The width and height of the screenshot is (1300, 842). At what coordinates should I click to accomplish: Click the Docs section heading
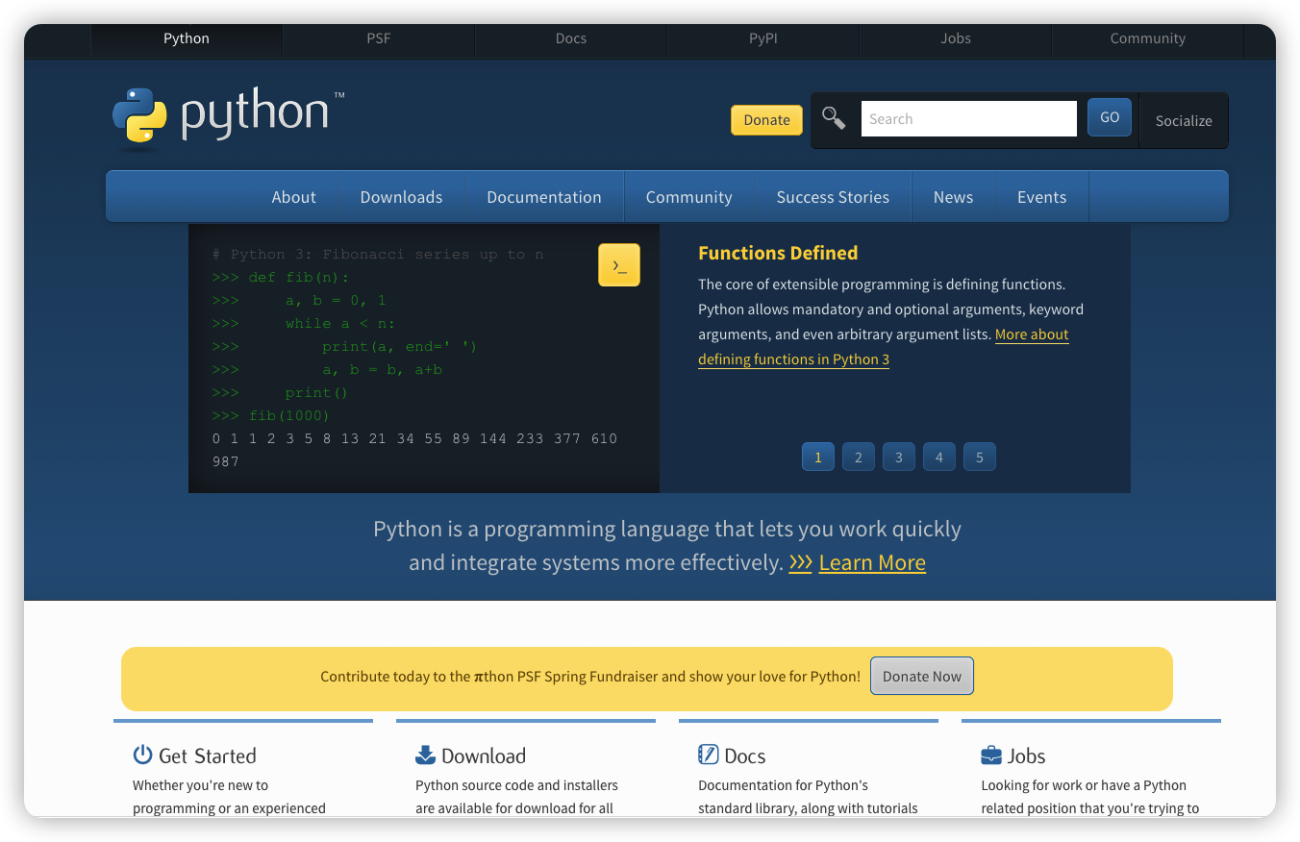tap(745, 756)
